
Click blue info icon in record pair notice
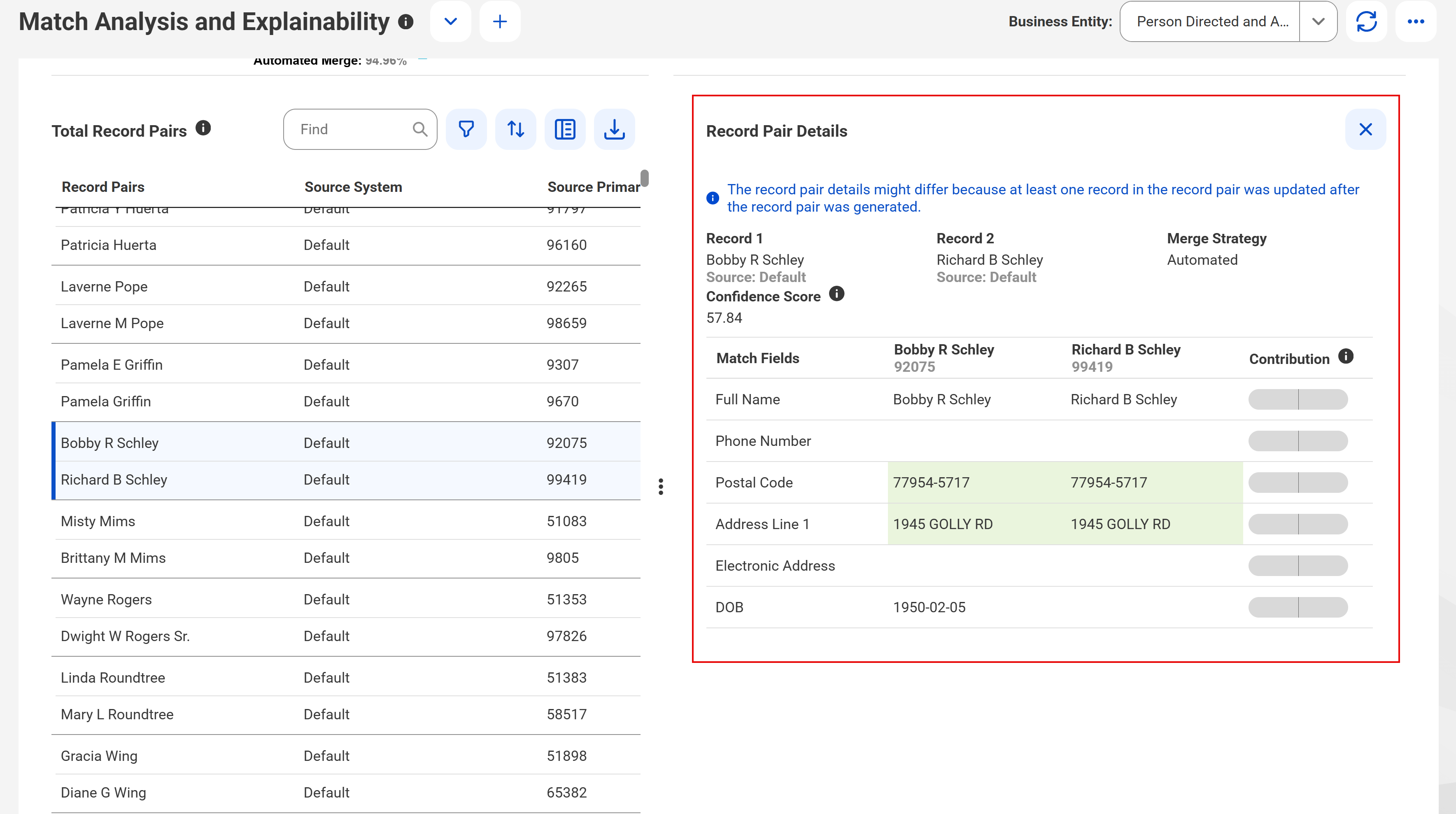point(713,198)
